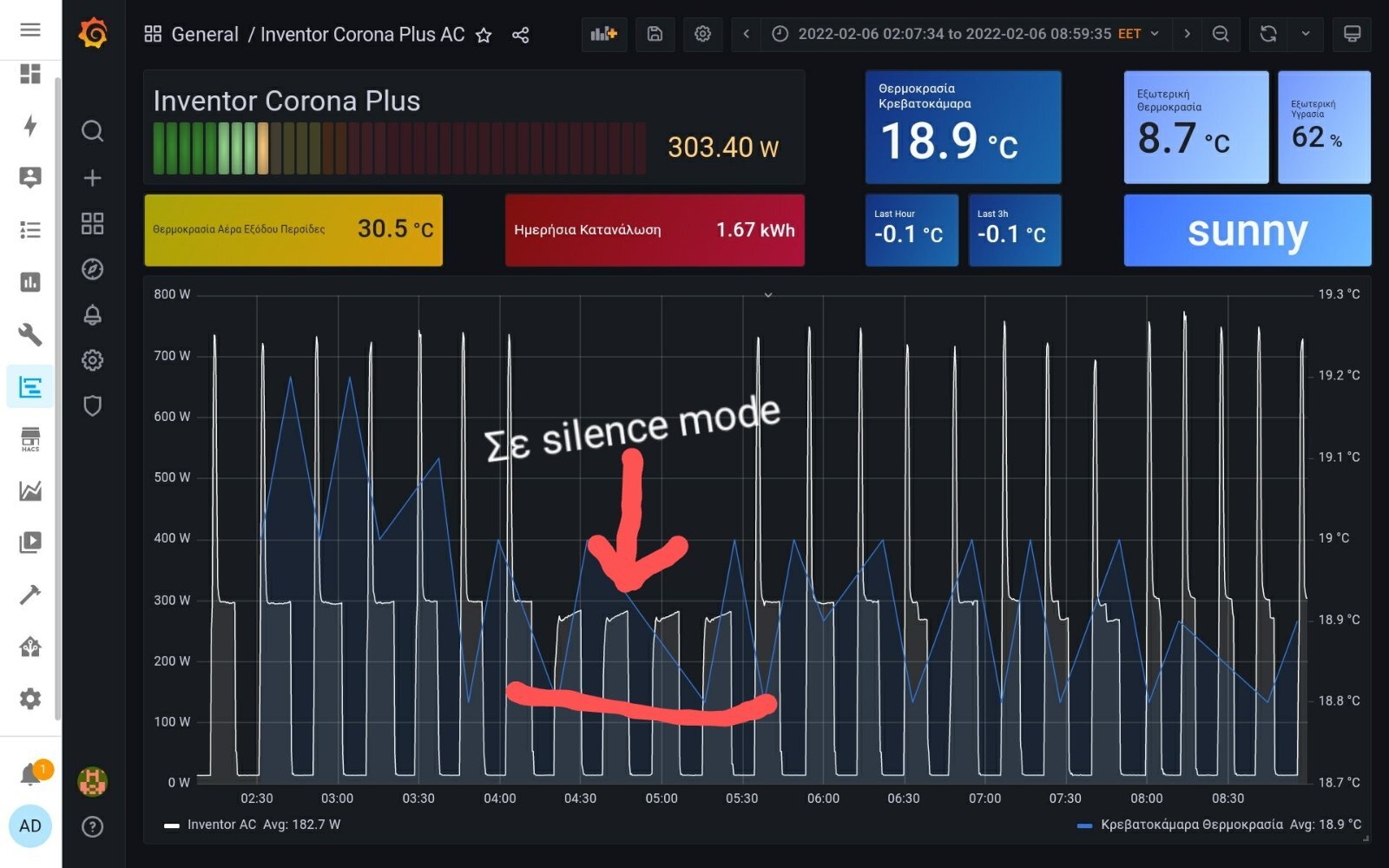This screenshot has height=868, width=1389.
Task: Select the highlighted Grafana sidebar item
Action: pyautogui.click(x=30, y=386)
